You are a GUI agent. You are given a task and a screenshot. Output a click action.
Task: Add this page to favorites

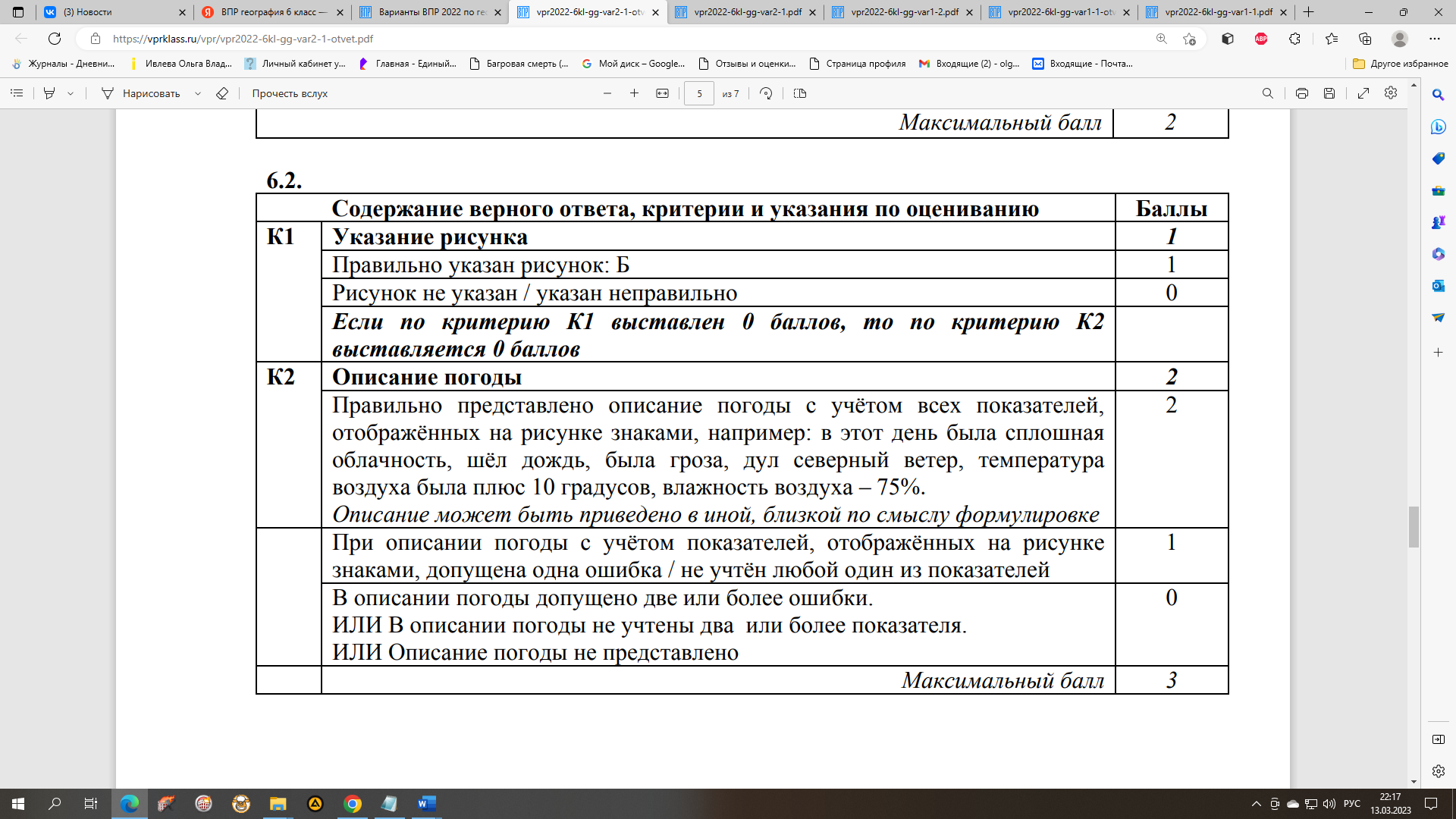click(1189, 39)
